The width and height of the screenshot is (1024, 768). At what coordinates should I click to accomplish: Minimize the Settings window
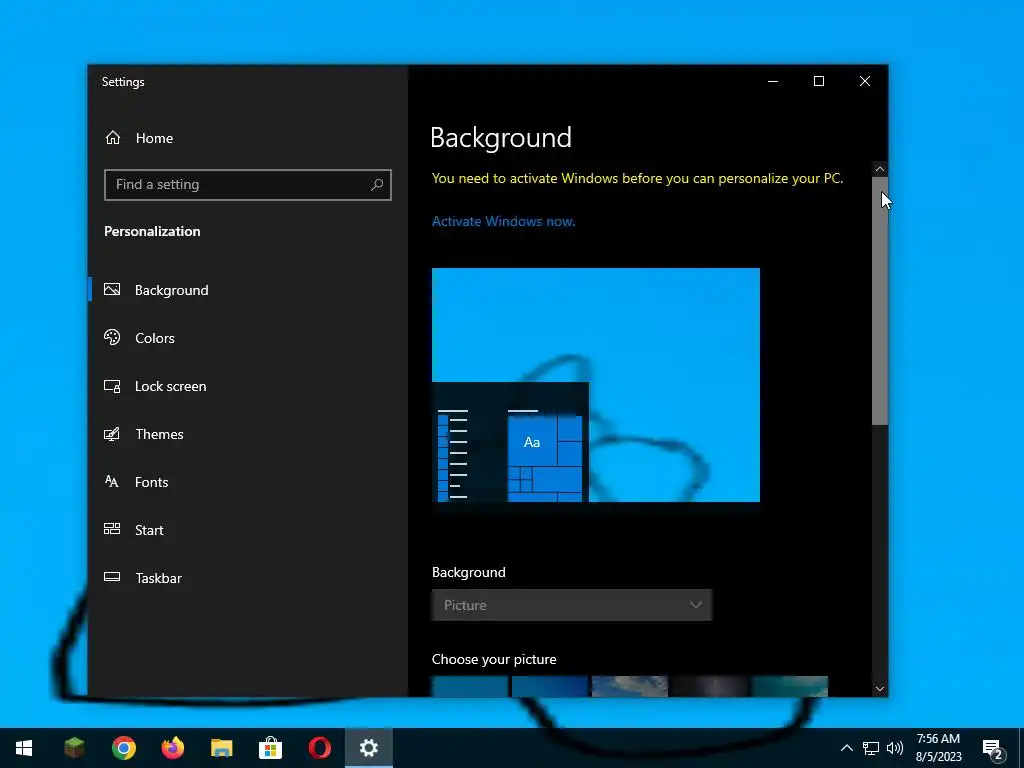coord(773,82)
